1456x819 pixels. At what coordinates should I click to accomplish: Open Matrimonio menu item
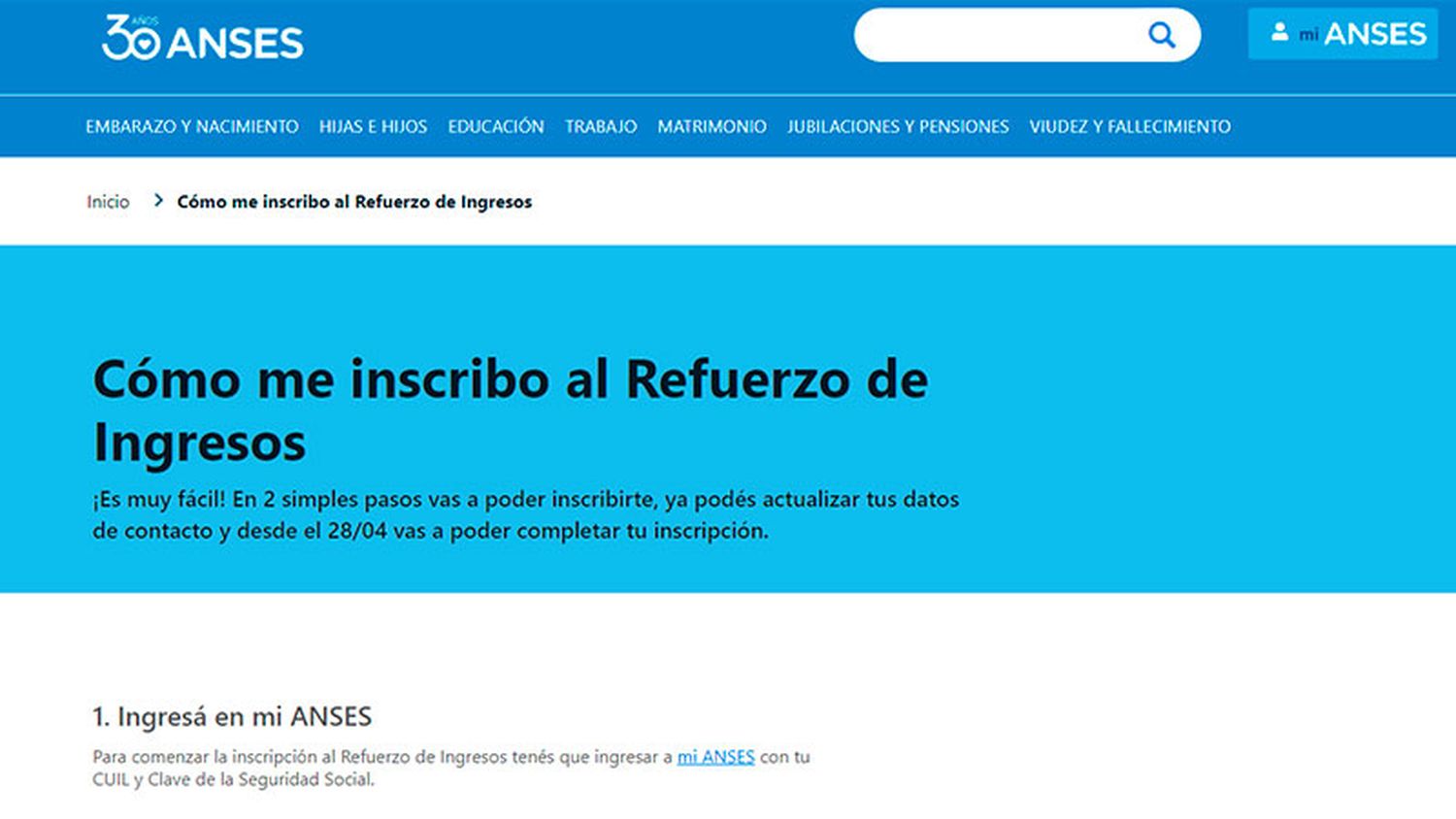coord(711,126)
